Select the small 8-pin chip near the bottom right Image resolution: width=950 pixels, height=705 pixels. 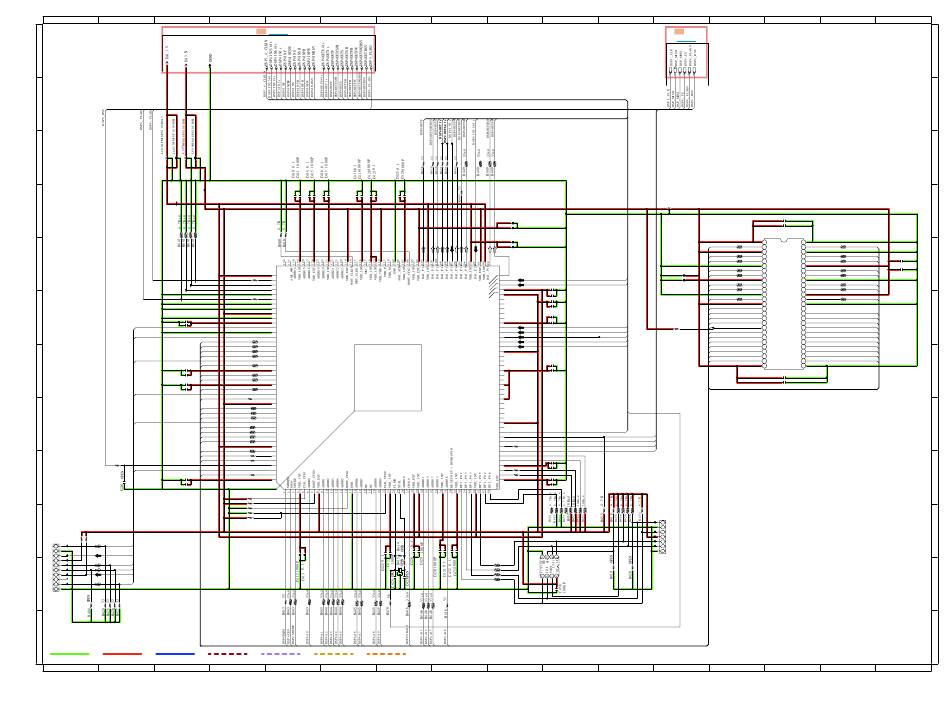tap(550, 567)
